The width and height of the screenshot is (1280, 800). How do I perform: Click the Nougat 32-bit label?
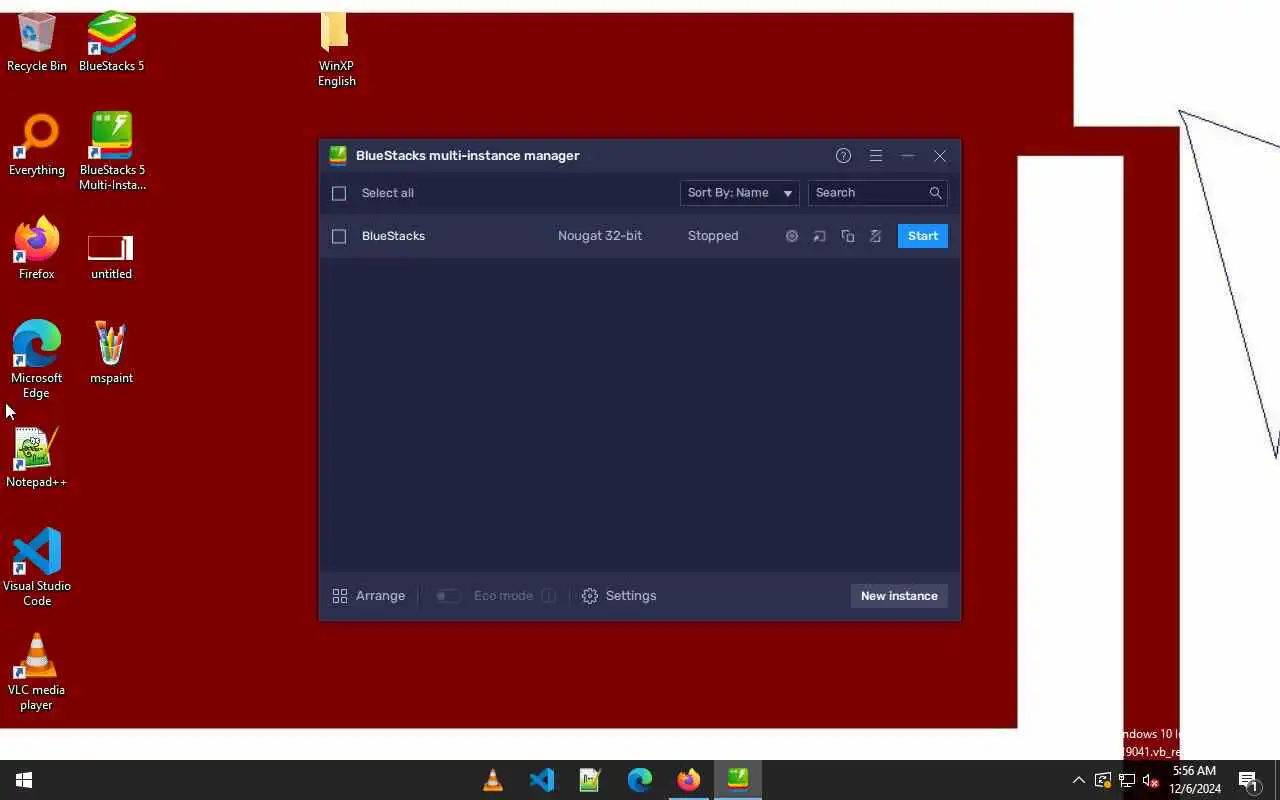600,236
